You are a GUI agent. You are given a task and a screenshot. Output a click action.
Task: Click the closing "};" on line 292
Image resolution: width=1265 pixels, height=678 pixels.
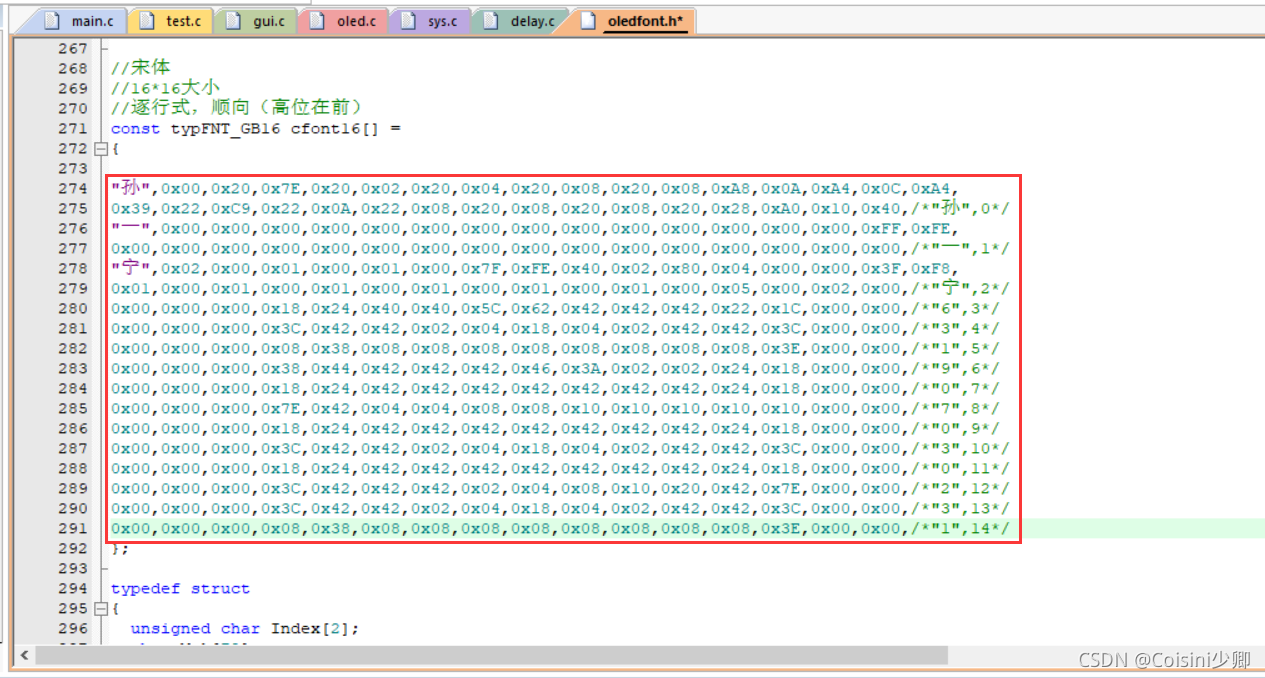tap(120, 548)
